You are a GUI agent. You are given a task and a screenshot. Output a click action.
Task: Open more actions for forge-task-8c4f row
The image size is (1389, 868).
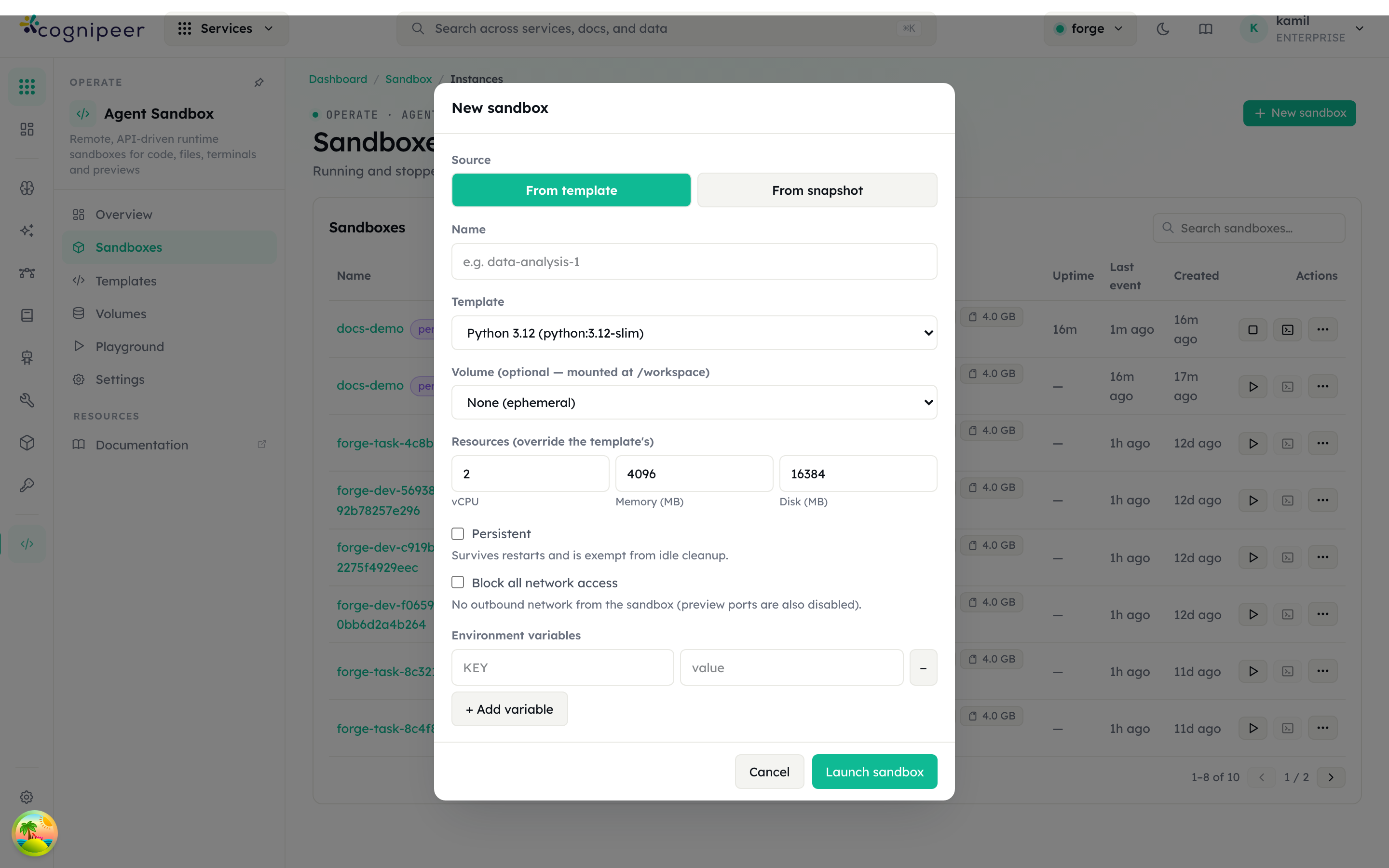[1322, 728]
